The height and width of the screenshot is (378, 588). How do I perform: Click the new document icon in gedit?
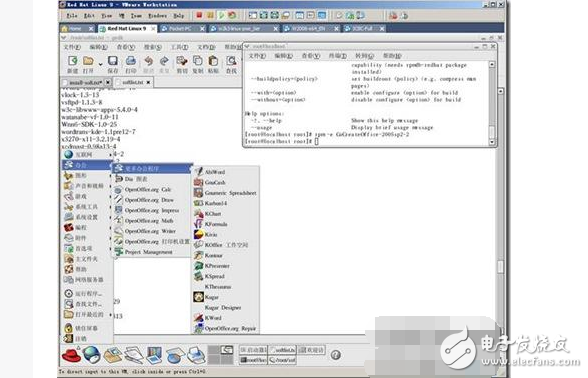click(x=72, y=61)
